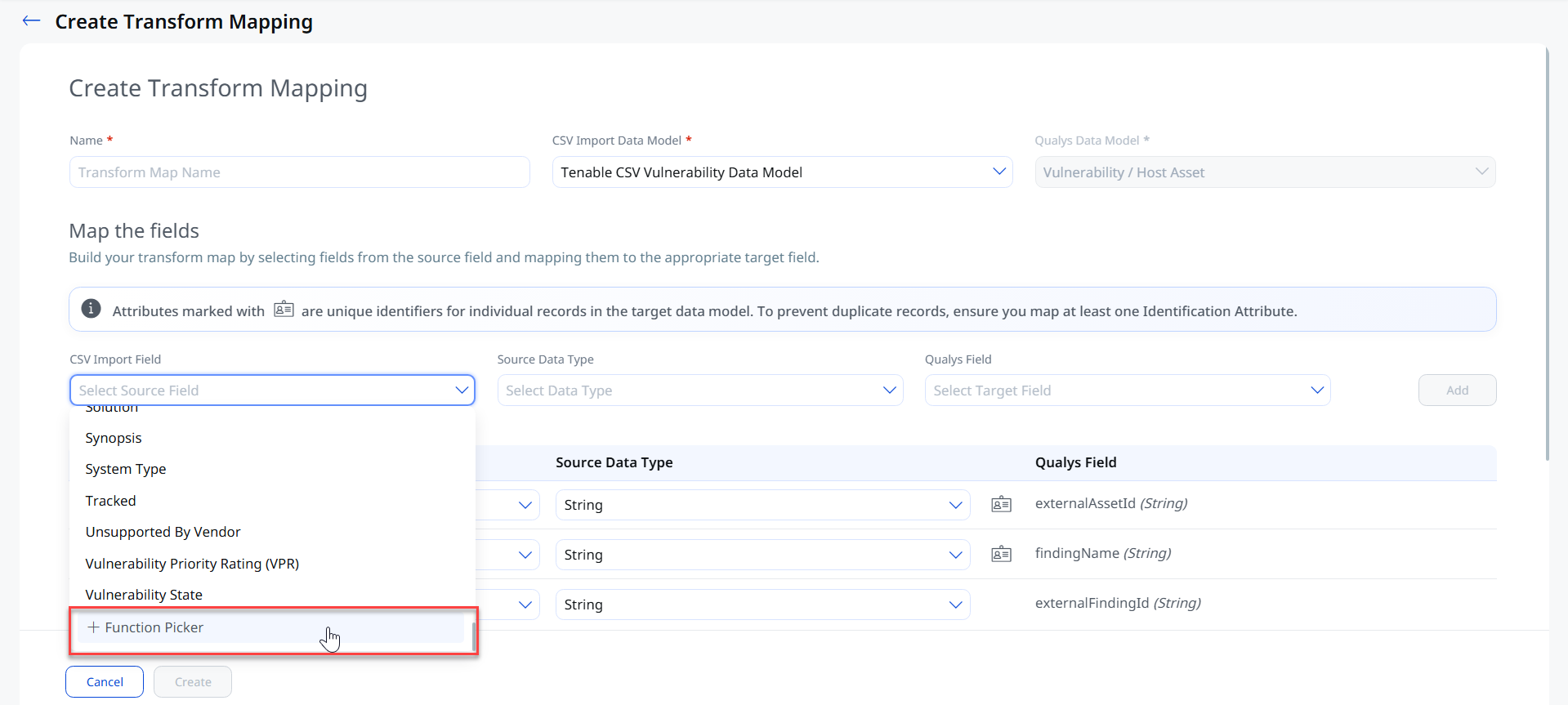Go back using the left arrow icon

(x=31, y=21)
